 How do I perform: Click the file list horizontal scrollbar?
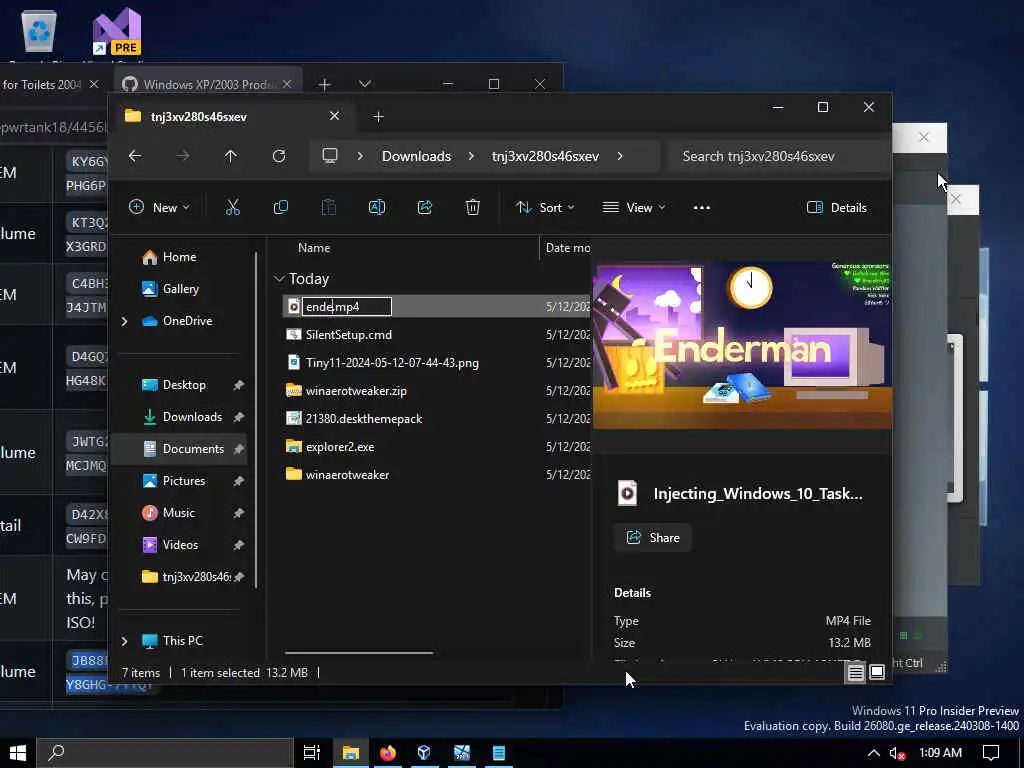[359, 652]
